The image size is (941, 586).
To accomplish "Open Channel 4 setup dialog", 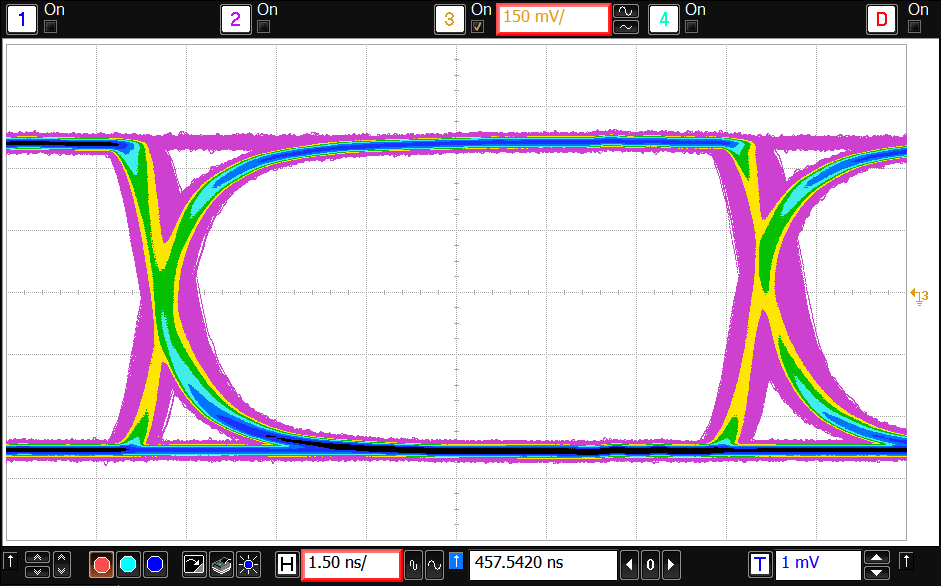I will point(663,18).
